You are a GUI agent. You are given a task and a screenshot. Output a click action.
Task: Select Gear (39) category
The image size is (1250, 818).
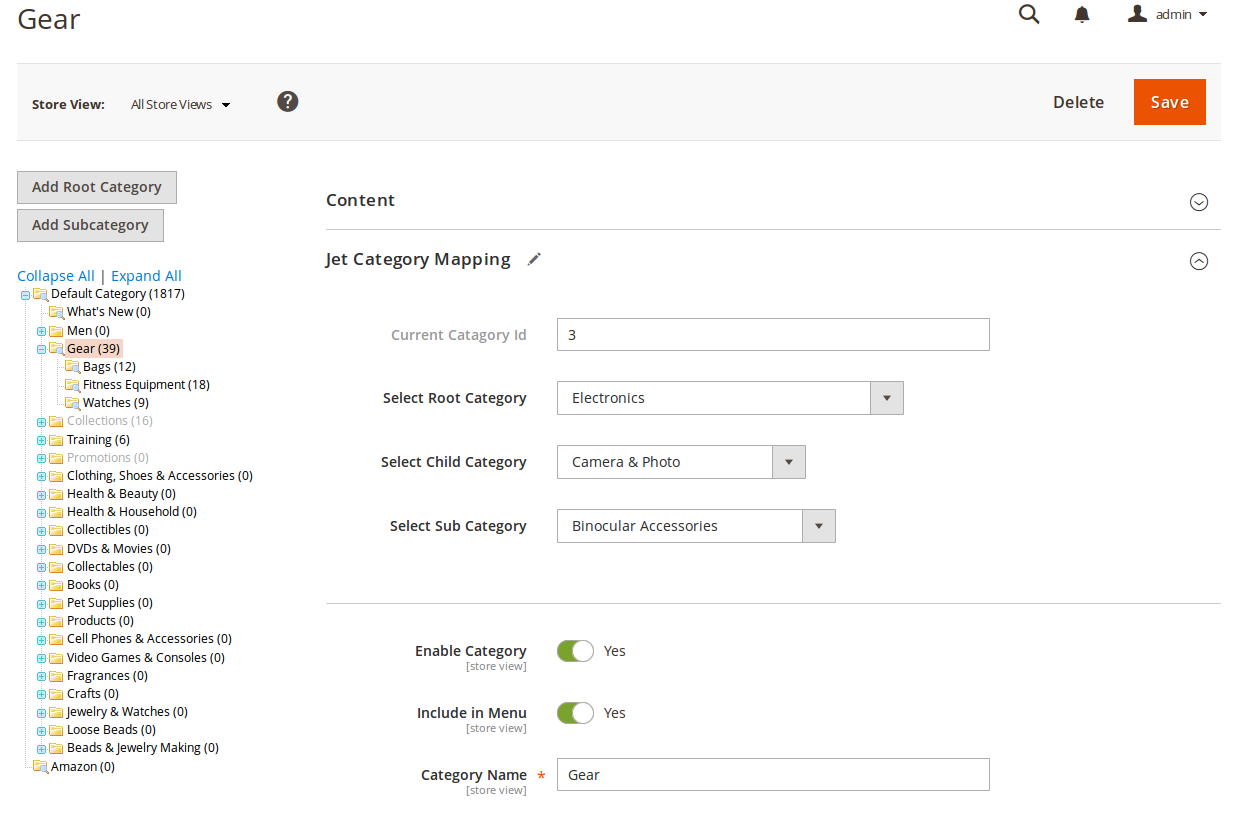click(94, 348)
